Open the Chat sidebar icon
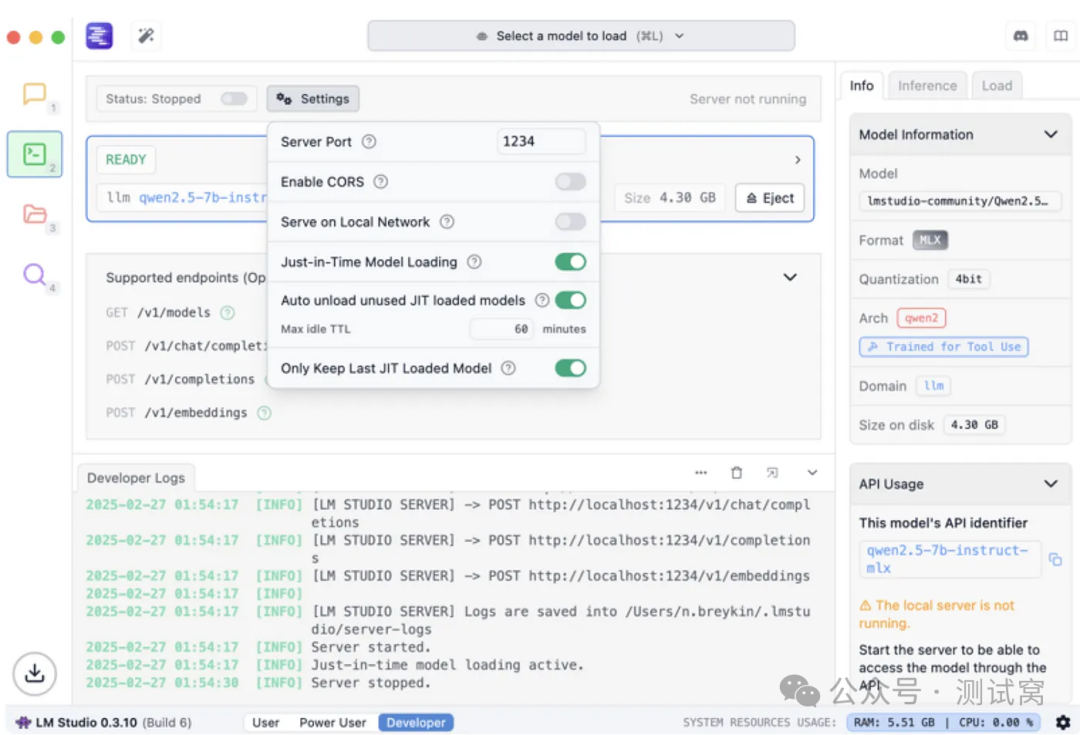Viewport: 1080px width, 735px height. (34, 94)
